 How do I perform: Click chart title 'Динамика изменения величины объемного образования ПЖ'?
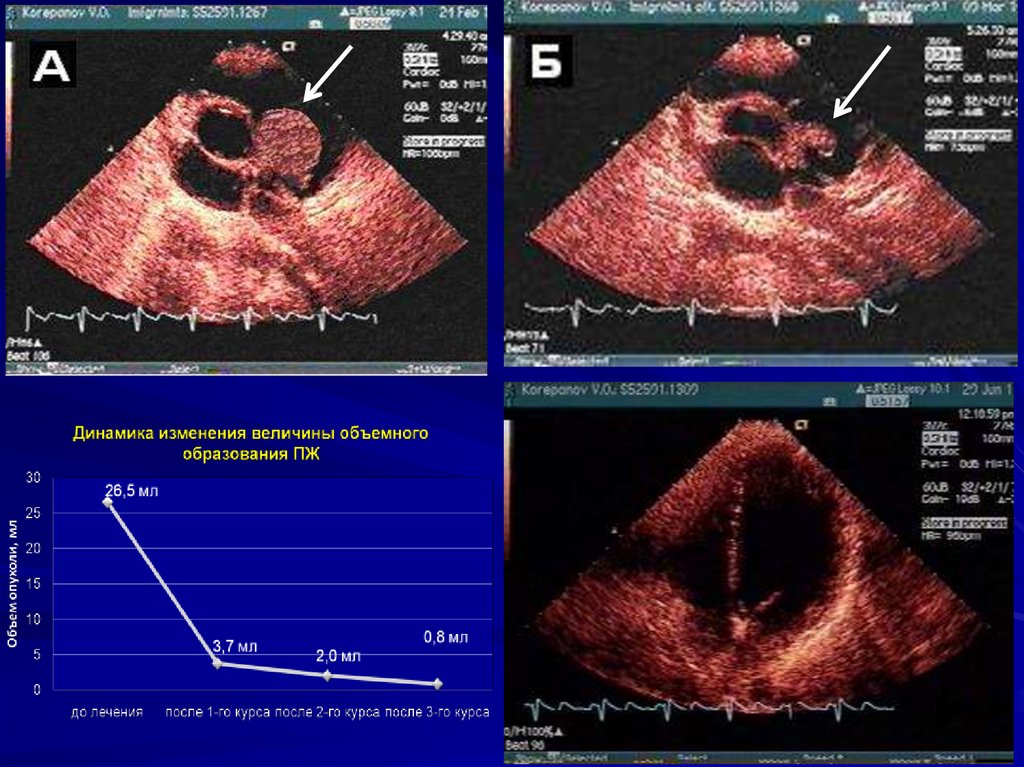click(x=250, y=443)
